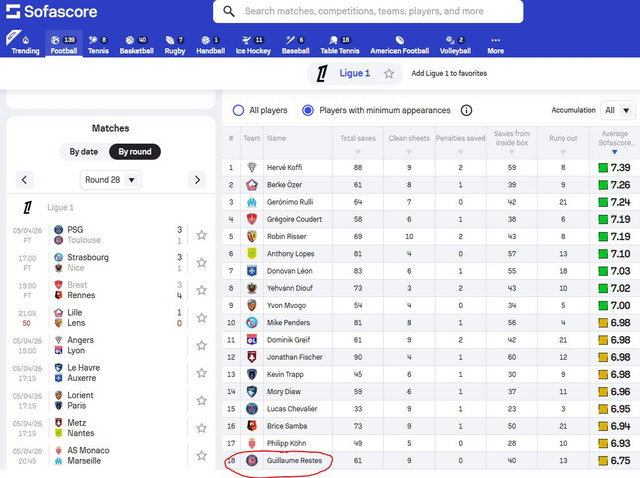Viewport: 640px width, 478px height.
Task: Favorite the Strasbourg vs Nice match
Action: tap(201, 263)
